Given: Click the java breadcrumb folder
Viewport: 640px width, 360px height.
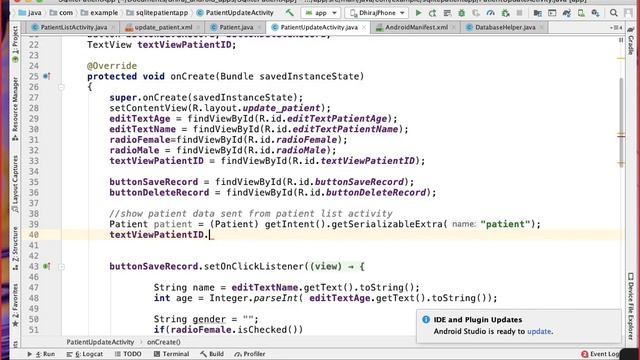Looking at the screenshot, I should point(30,13).
